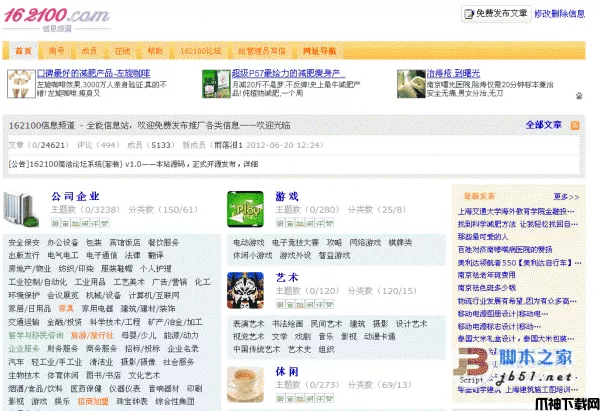Viewport: 600px width, 411px height.
Task: Select the 首页 home tab
Action: click(23, 51)
